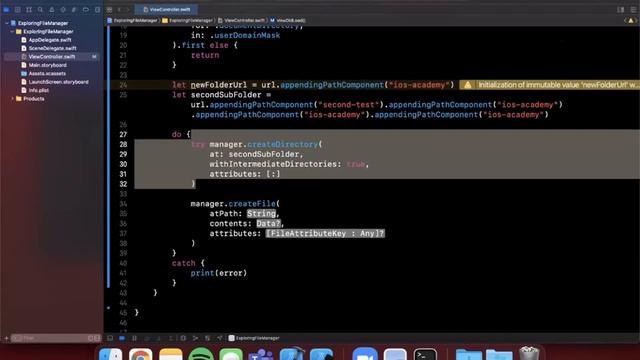This screenshot has height=360, width=640.
Task: Open the Test navigator diamond icon
Action: tap(63, 9)
